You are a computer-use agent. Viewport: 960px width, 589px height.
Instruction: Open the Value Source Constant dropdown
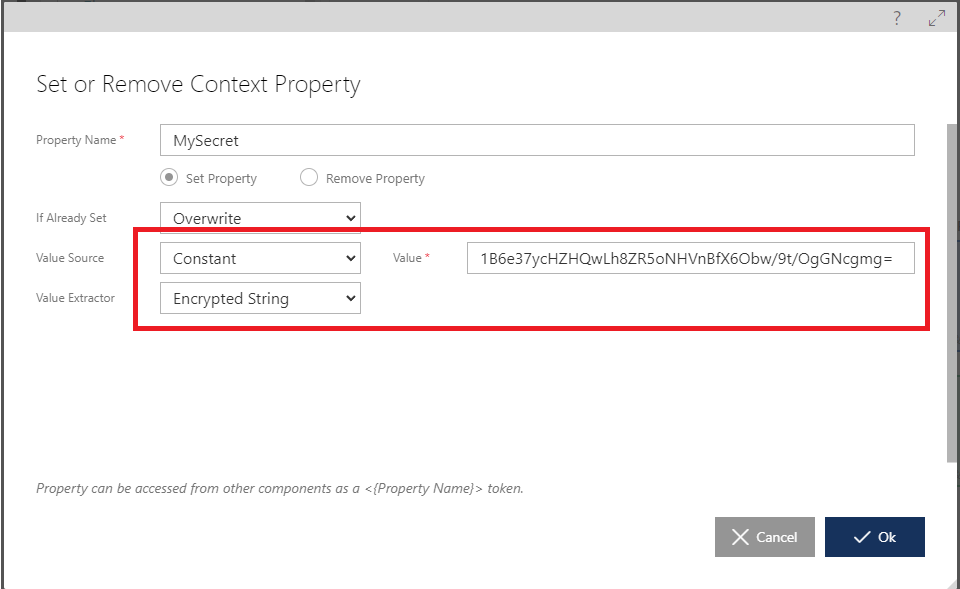point(260,258)
